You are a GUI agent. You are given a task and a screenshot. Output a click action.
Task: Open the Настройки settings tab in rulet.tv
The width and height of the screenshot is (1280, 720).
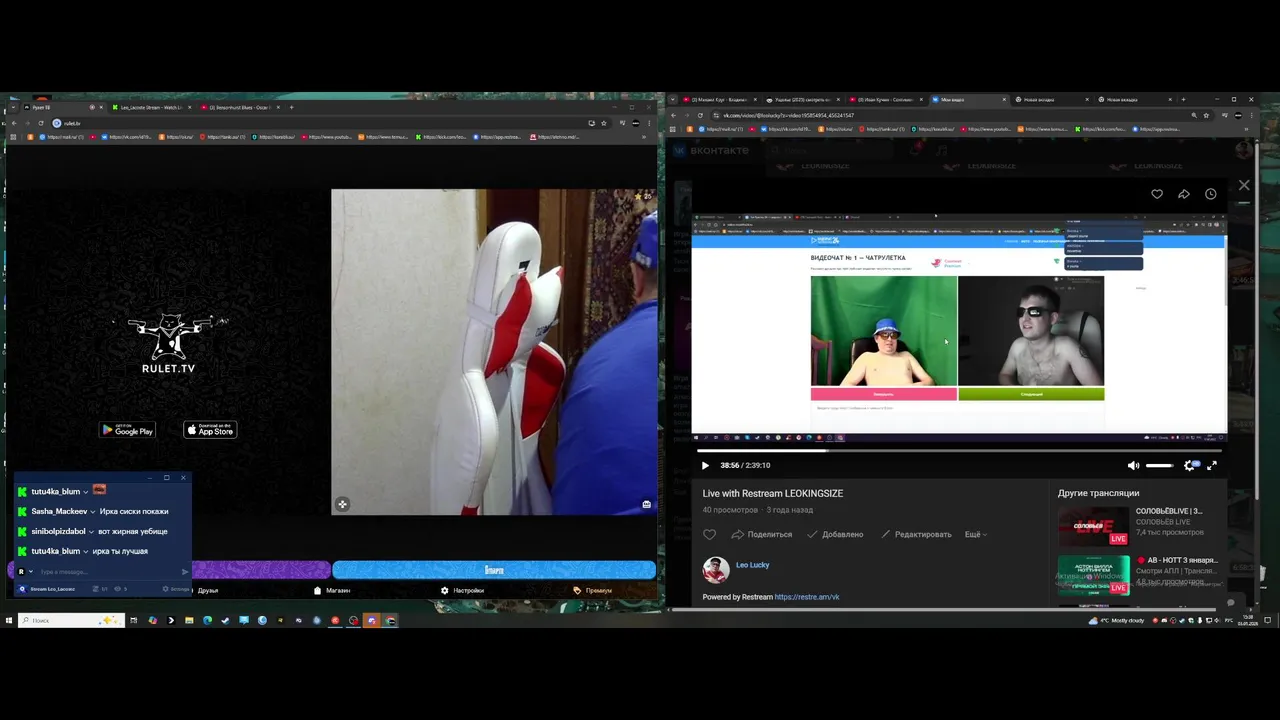(462, 590)
